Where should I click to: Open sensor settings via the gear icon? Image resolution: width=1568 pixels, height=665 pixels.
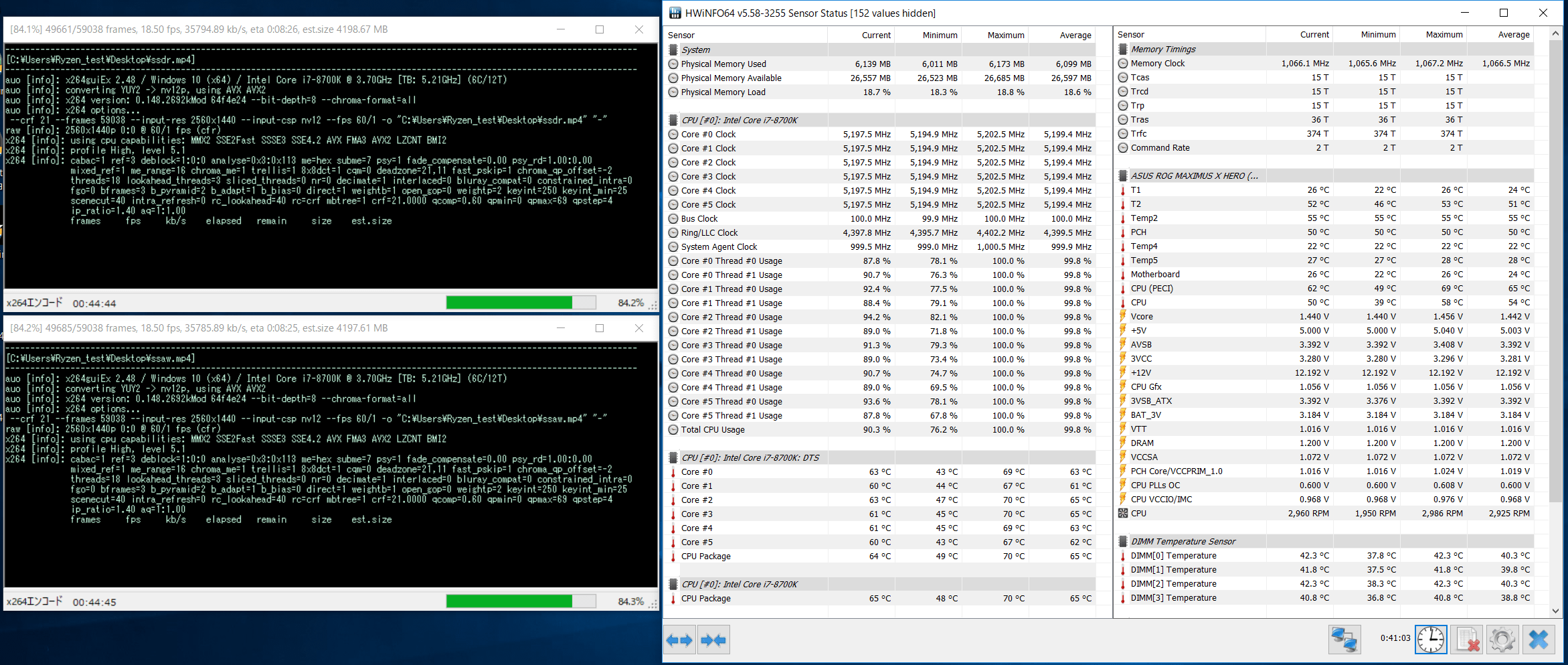point(1502,639)
